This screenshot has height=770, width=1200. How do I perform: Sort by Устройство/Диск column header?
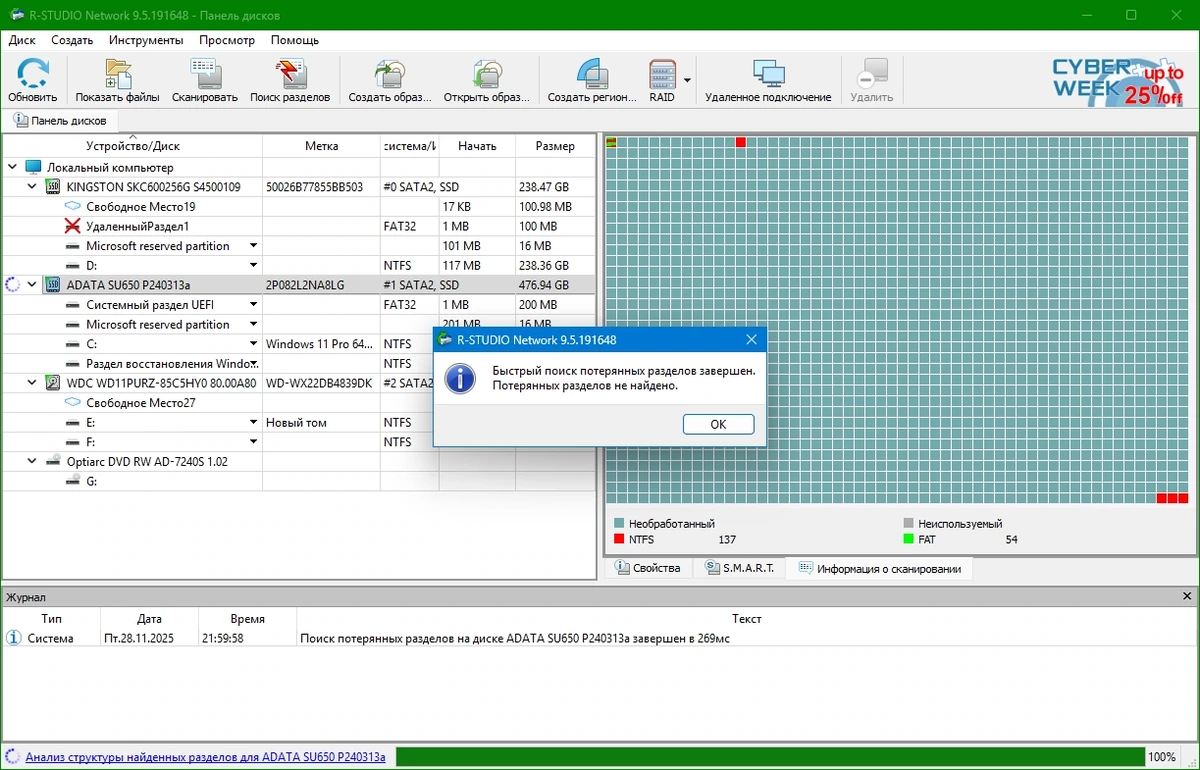click(x=132, y=146)
